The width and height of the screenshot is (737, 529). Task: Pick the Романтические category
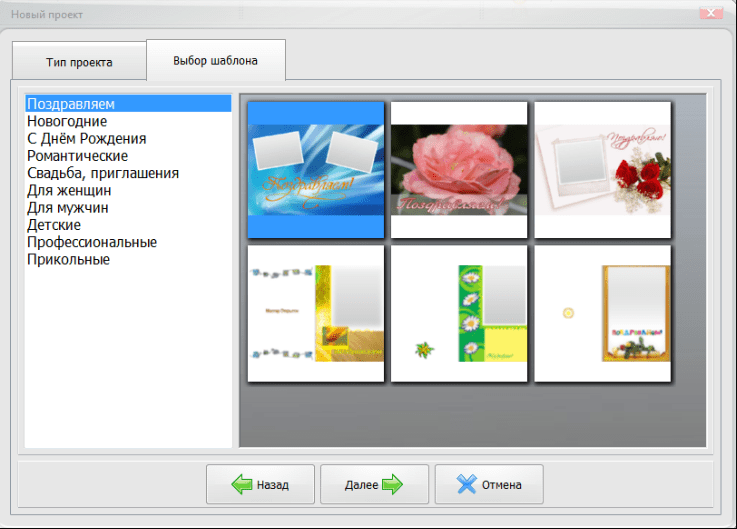[x=78, y=156]
